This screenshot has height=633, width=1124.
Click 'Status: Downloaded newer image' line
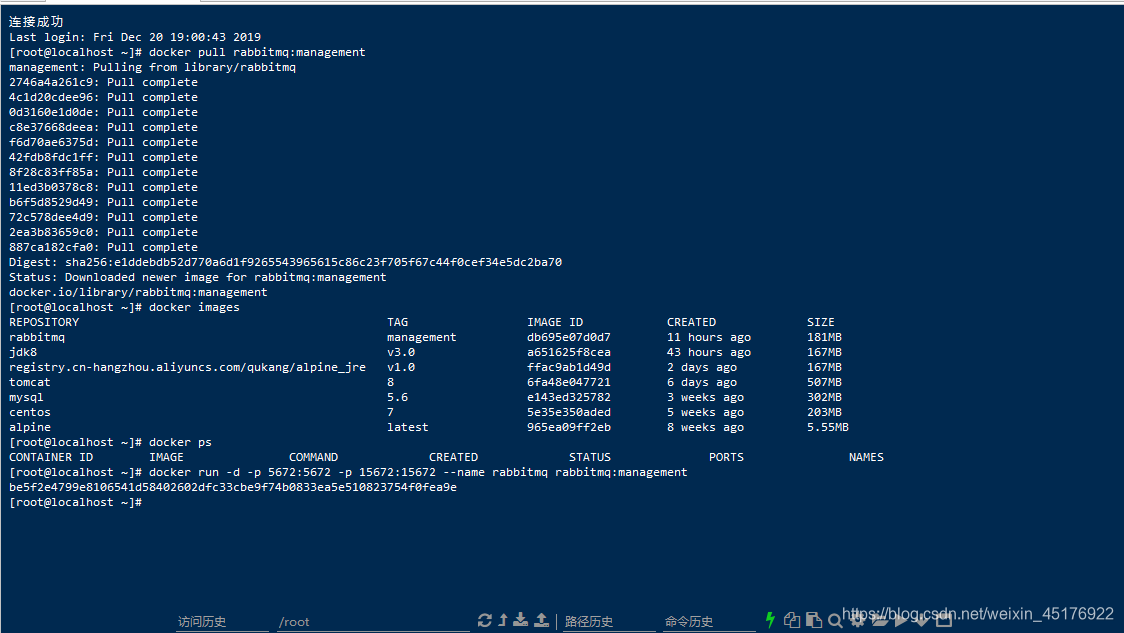pyautogui.click(x=198, y=277)
